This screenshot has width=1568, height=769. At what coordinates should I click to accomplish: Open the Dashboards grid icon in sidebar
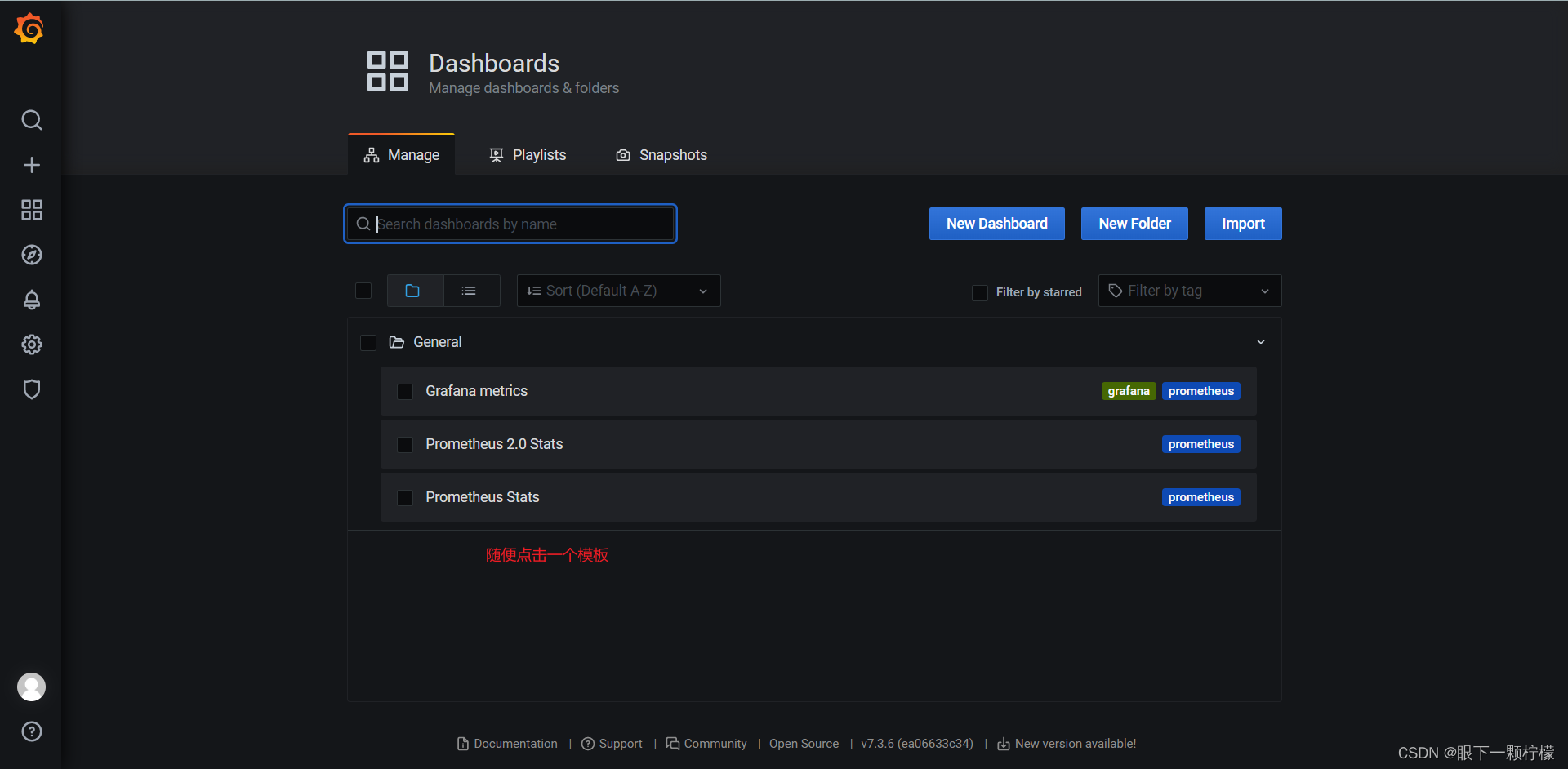pos(31,210)
